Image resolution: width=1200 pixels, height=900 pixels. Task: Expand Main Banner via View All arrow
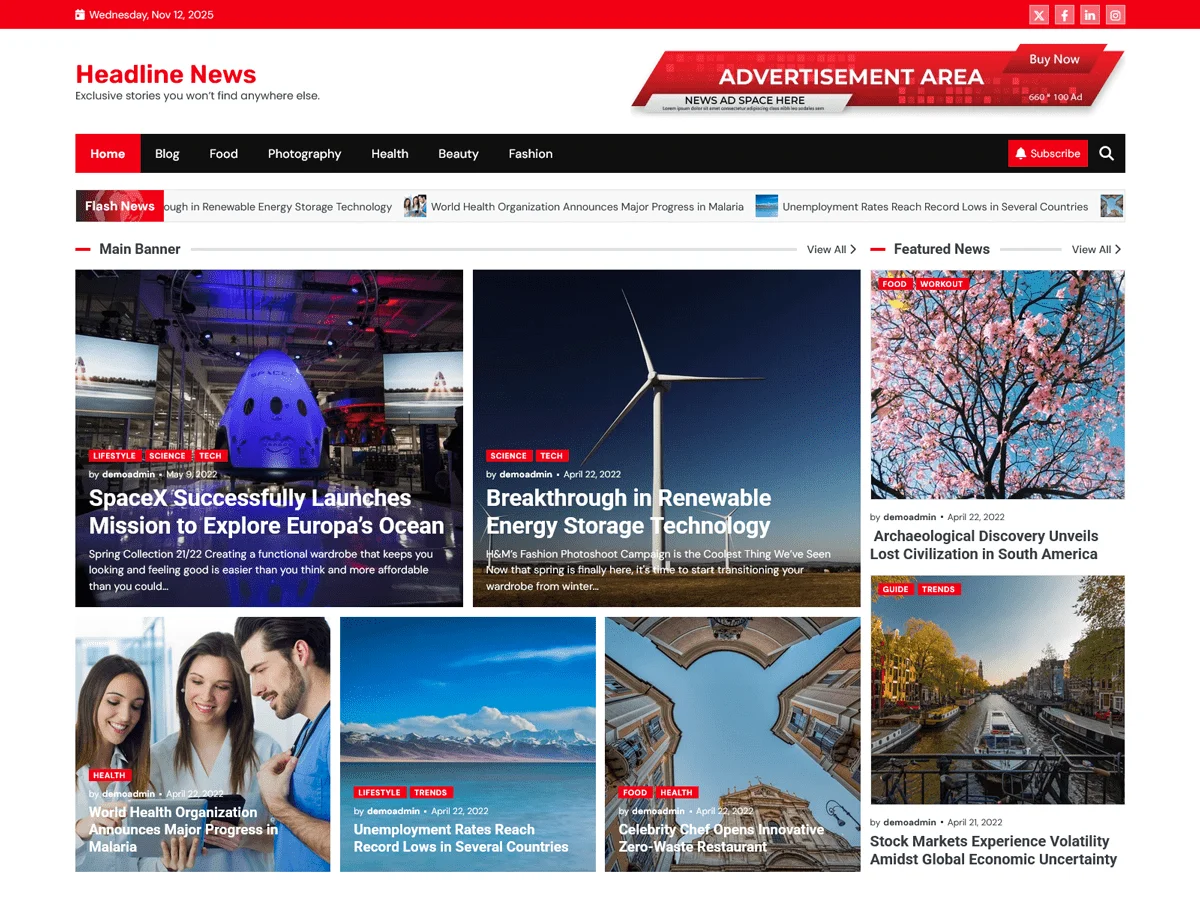[x=853, y=249]
